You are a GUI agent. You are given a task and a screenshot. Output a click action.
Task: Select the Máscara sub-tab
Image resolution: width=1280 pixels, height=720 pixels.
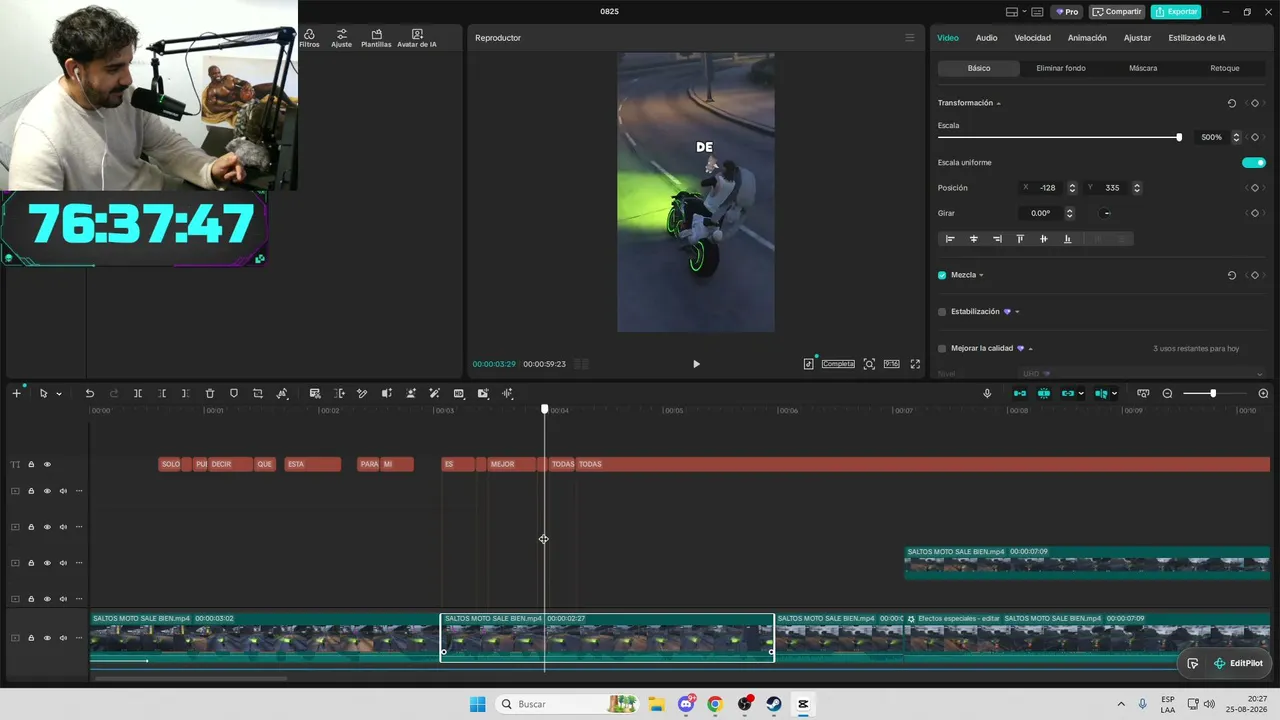[x=1143, y=68]
